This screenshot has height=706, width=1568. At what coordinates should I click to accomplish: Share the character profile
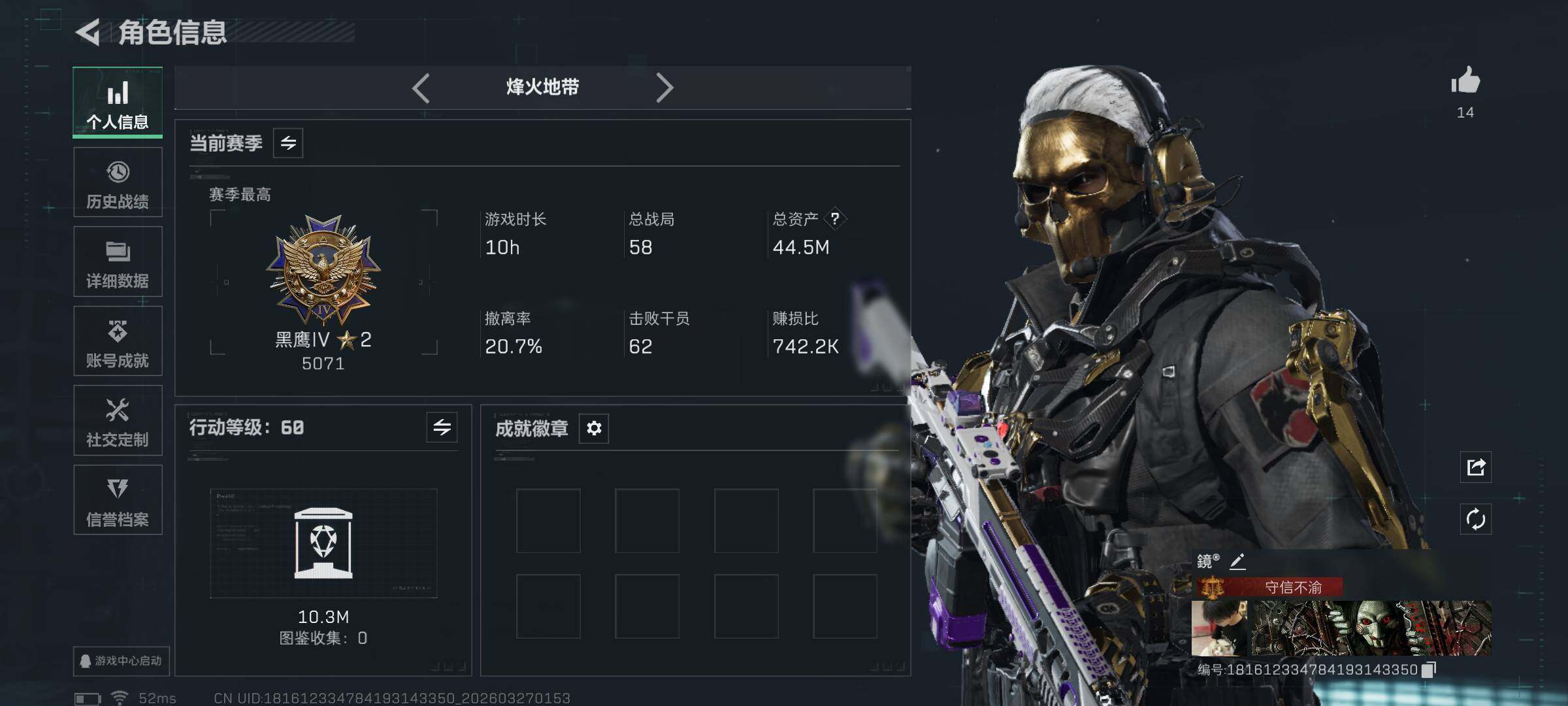[x=1476, y=467]
